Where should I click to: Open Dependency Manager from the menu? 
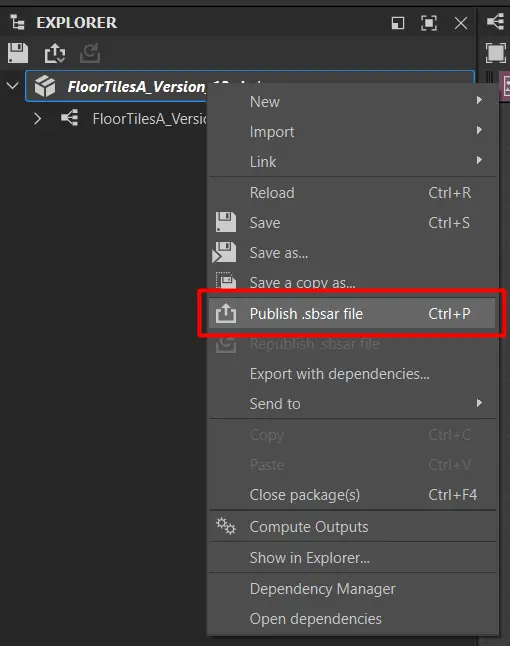[x=352, y=589]
